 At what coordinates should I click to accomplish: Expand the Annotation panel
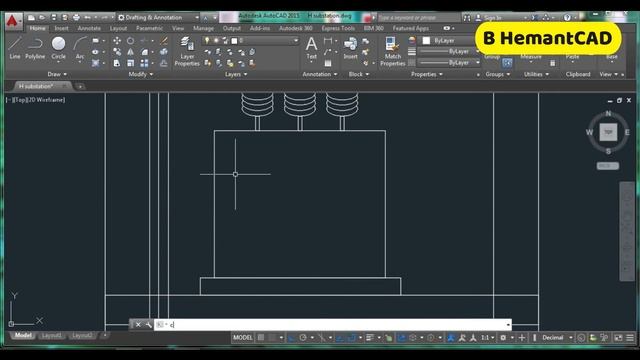click(x=320, y=74)
